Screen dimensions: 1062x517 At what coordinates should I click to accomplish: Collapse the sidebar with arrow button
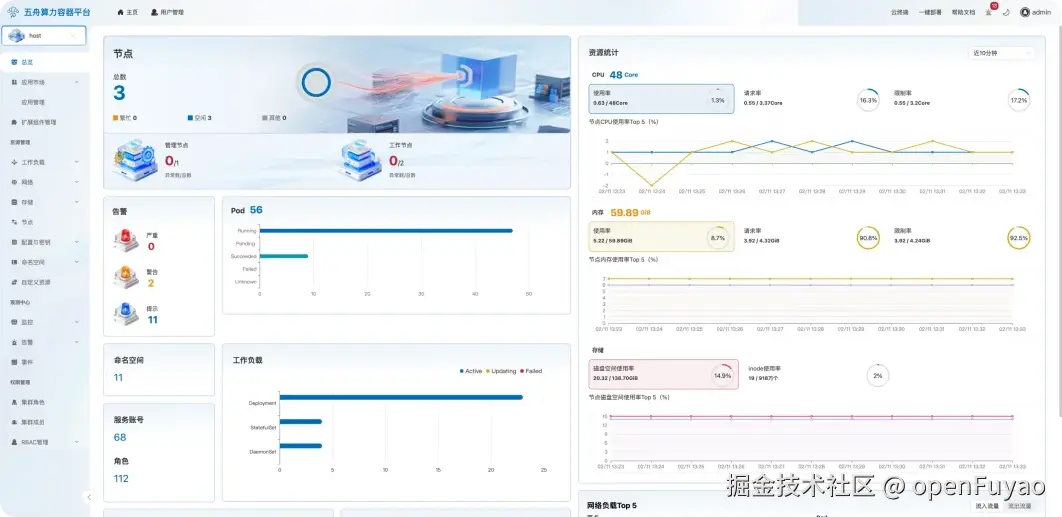pos(89,497)
